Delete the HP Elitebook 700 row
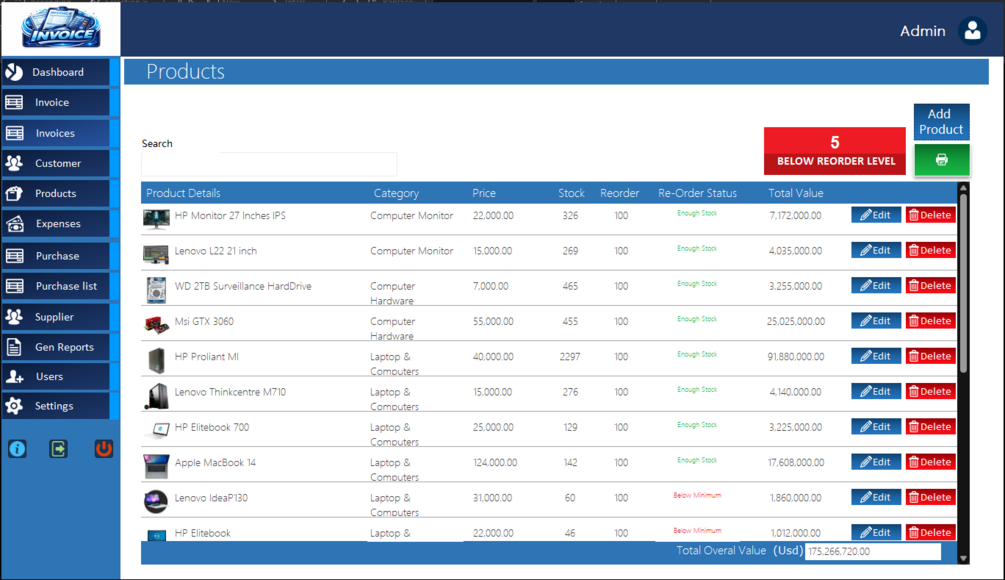The height and width of the screenshot is (580, 1005). click(x=930, y=426)
